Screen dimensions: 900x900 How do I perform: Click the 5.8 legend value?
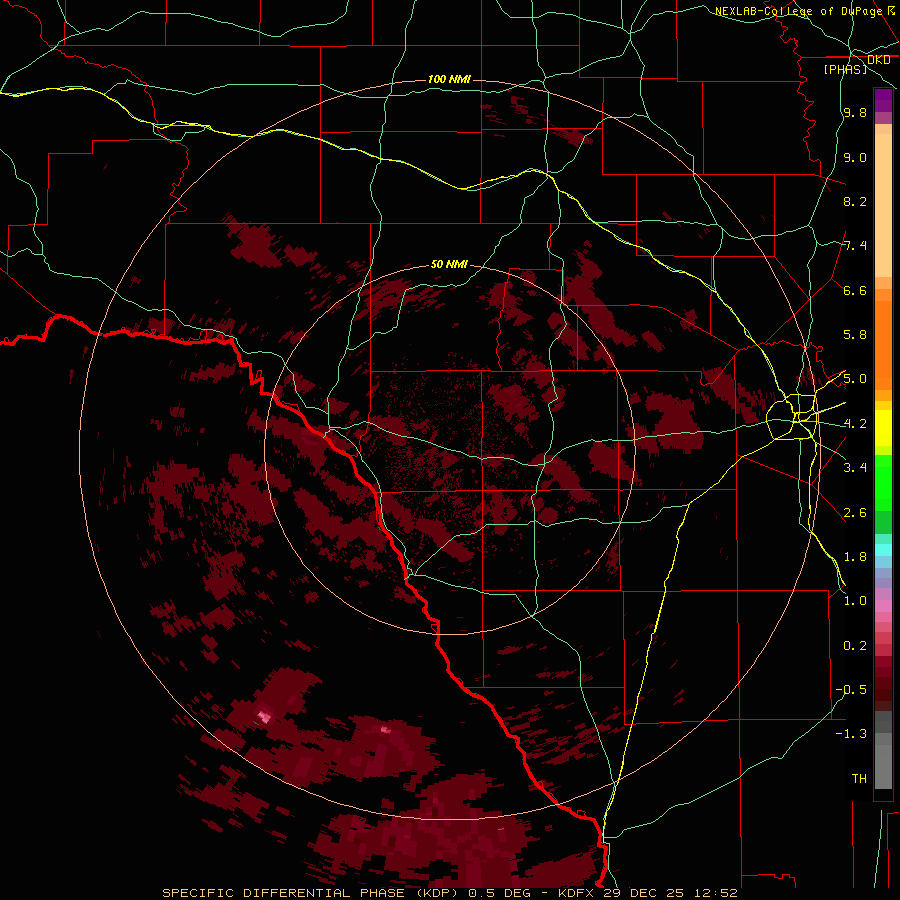[855, 335]
